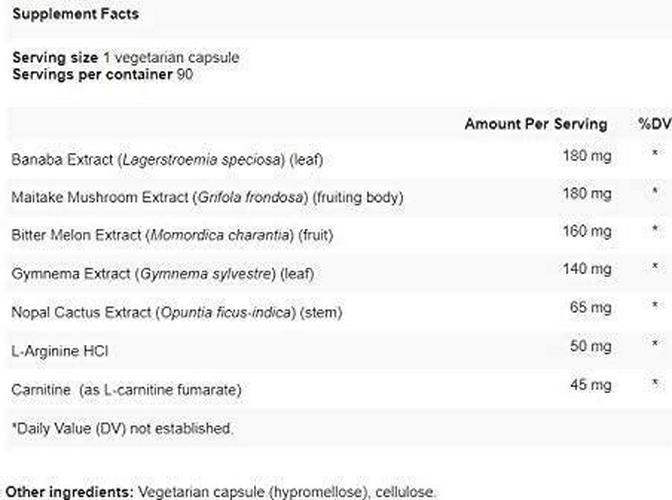Click the 45 mg Carnitine amount
Screen dimensions: 672x500
(590, 384)
